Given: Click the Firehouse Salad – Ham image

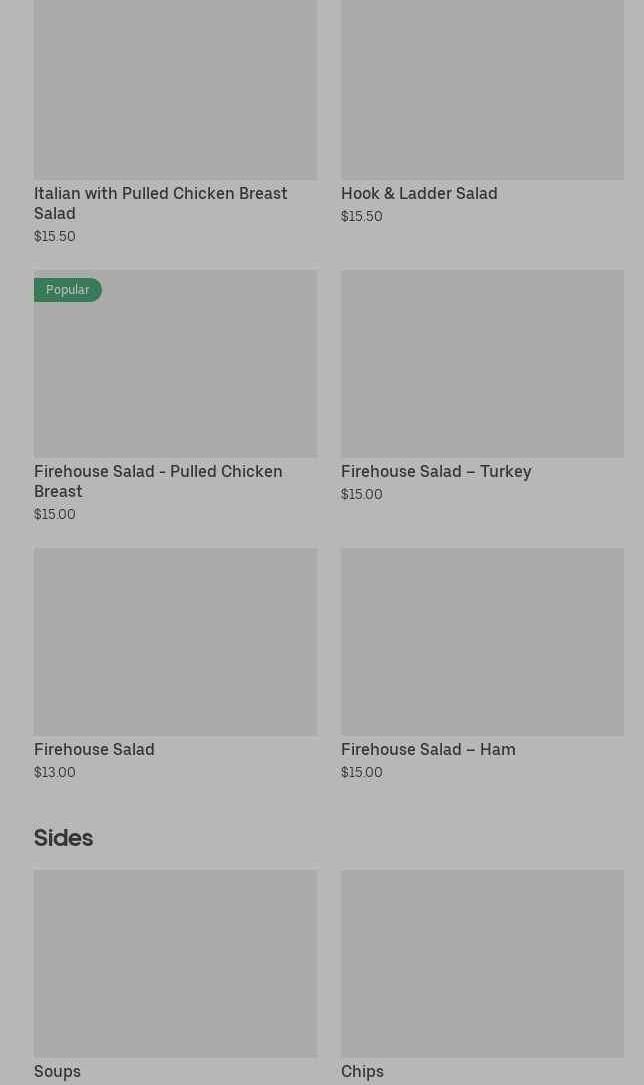Looking at the screenshot, I should coord(482,641).
